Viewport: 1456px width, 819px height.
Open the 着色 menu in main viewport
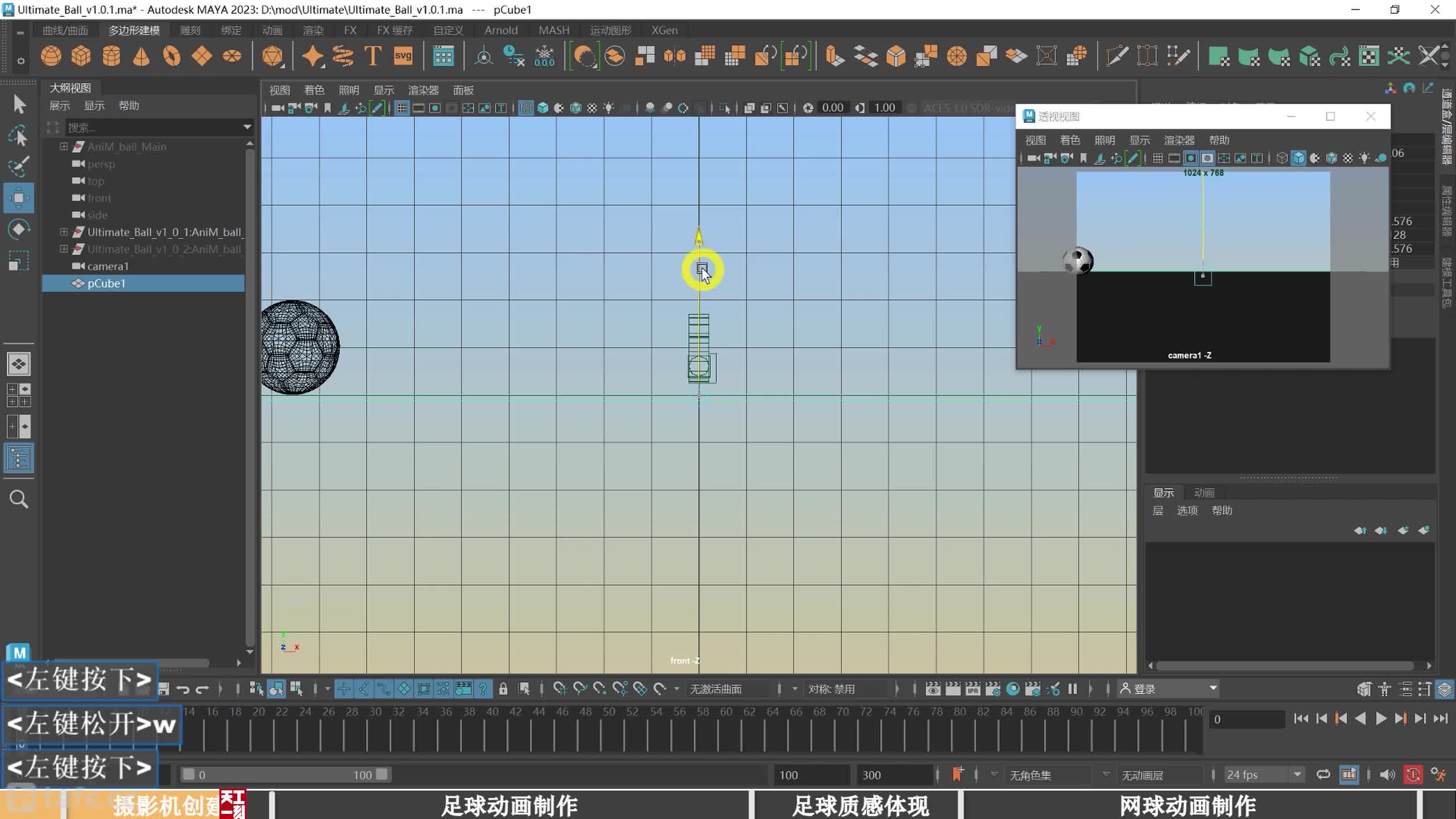point(314,90)
